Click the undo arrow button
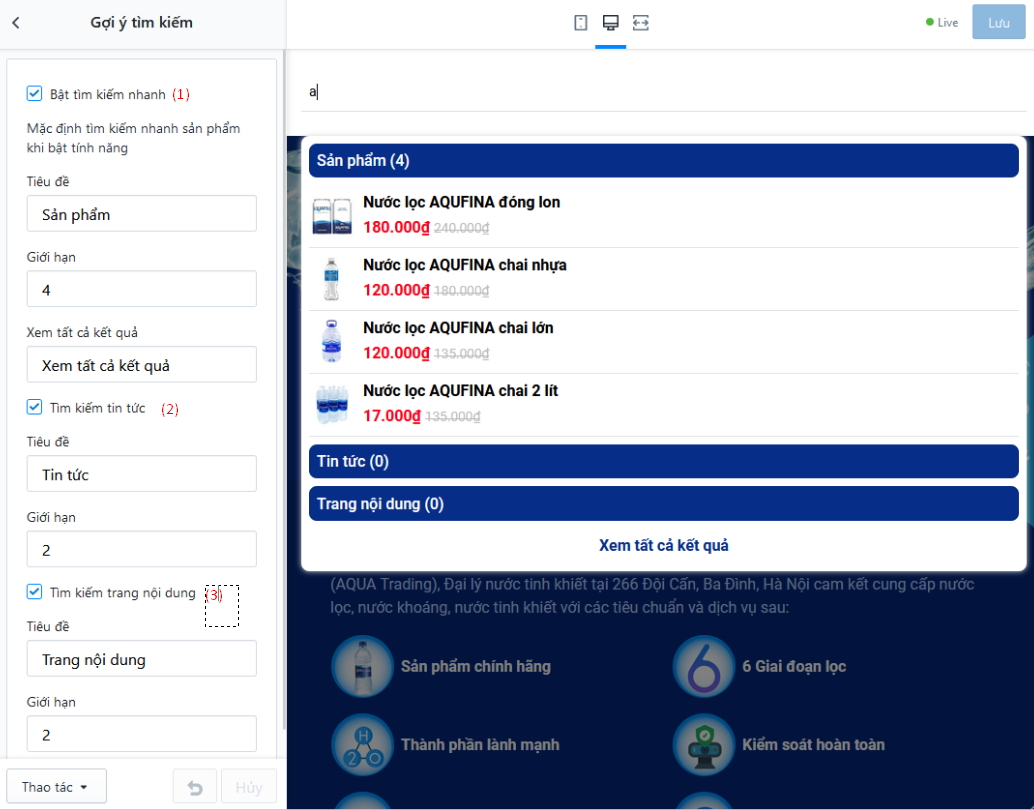This screenshot has height=810, width=1034. 195,786
